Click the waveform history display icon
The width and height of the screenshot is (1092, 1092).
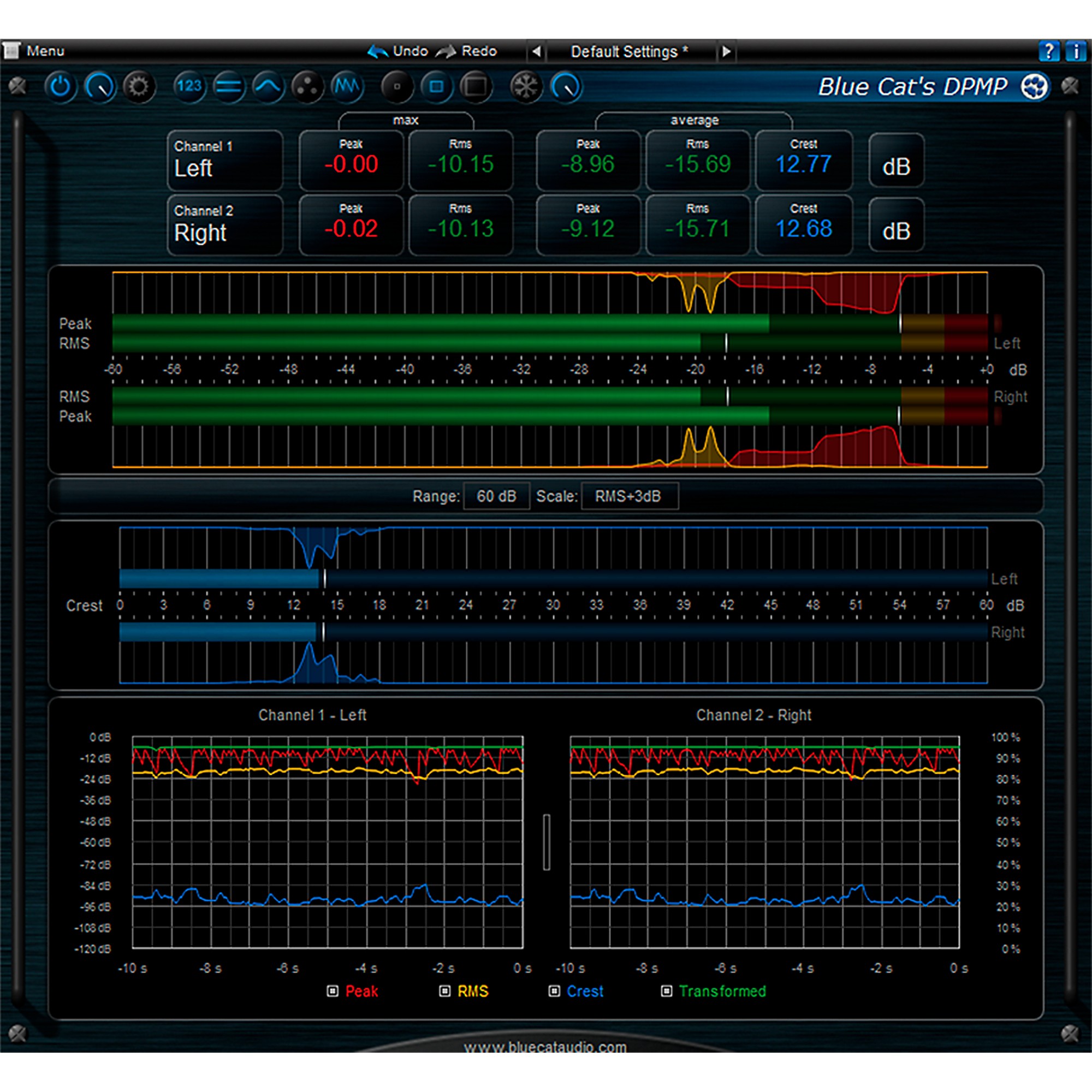tap(347, 86)
